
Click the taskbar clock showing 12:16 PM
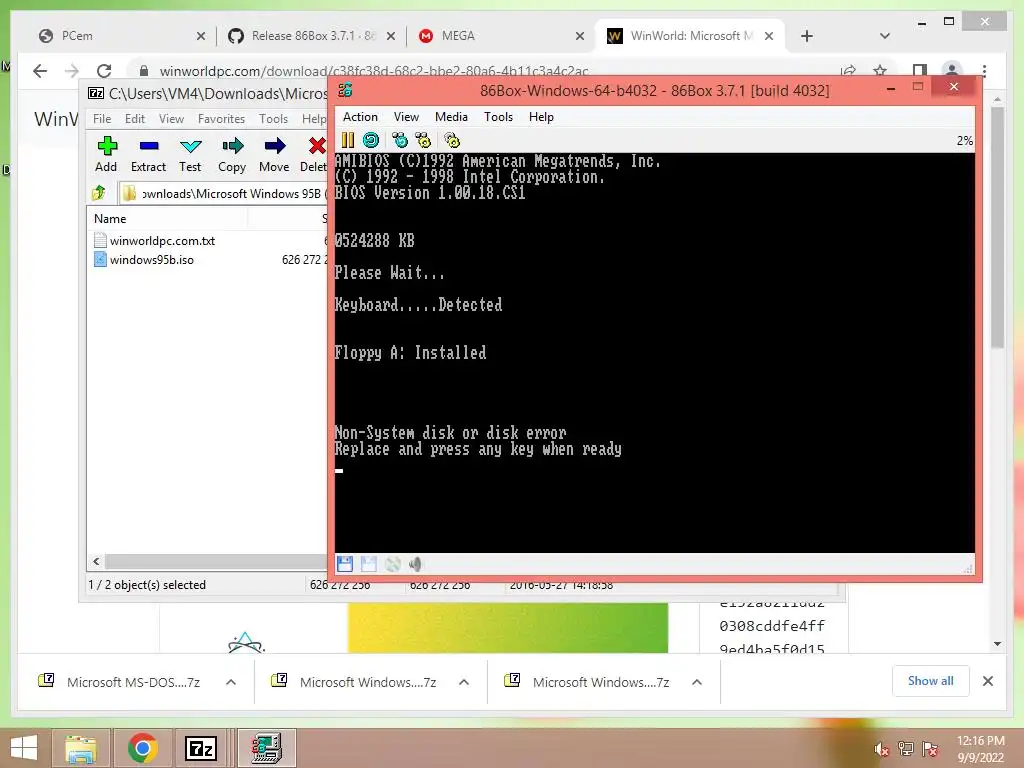coord(980,749)
